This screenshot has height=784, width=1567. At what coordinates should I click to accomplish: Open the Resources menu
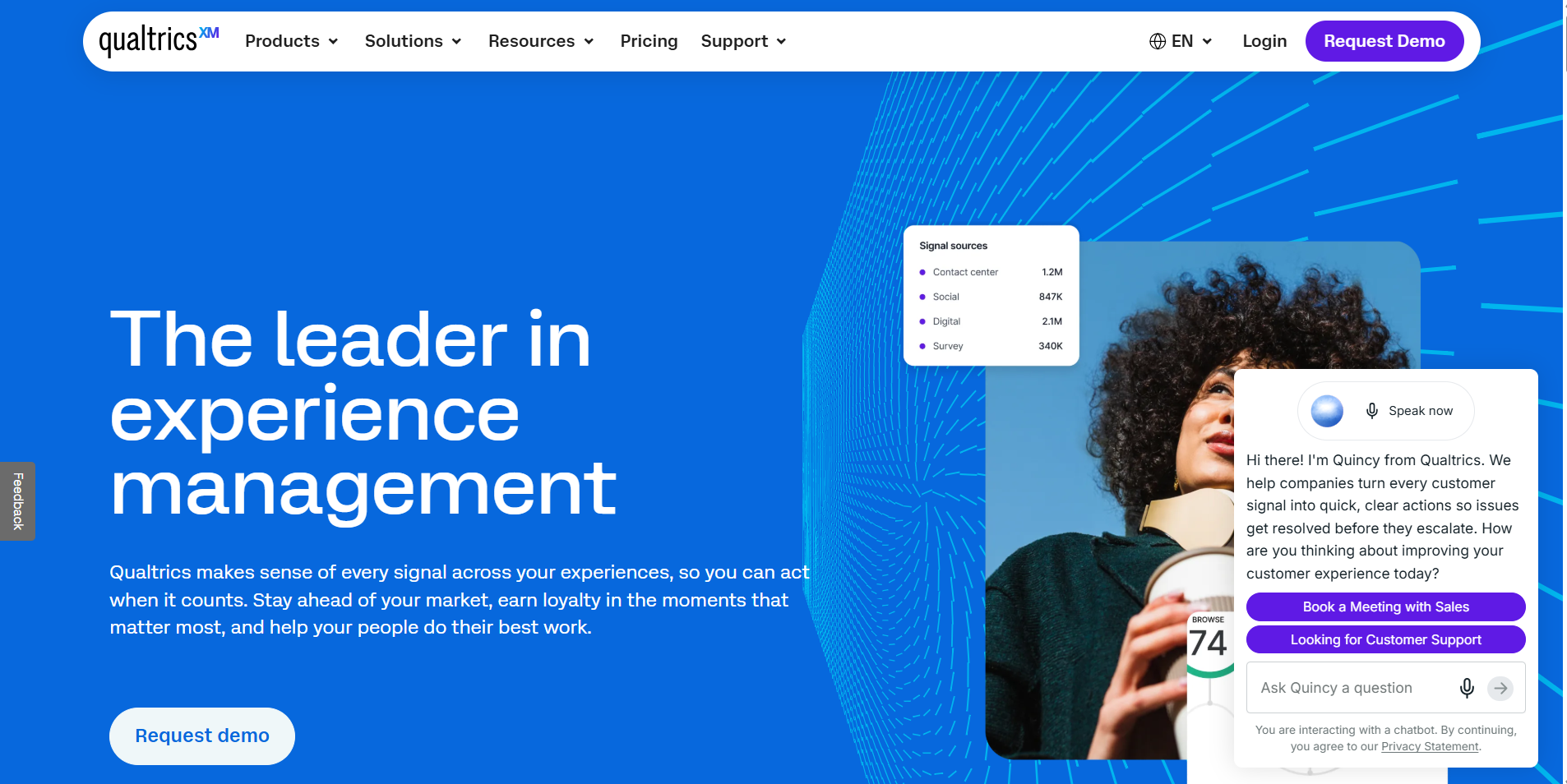coord(541,41)
